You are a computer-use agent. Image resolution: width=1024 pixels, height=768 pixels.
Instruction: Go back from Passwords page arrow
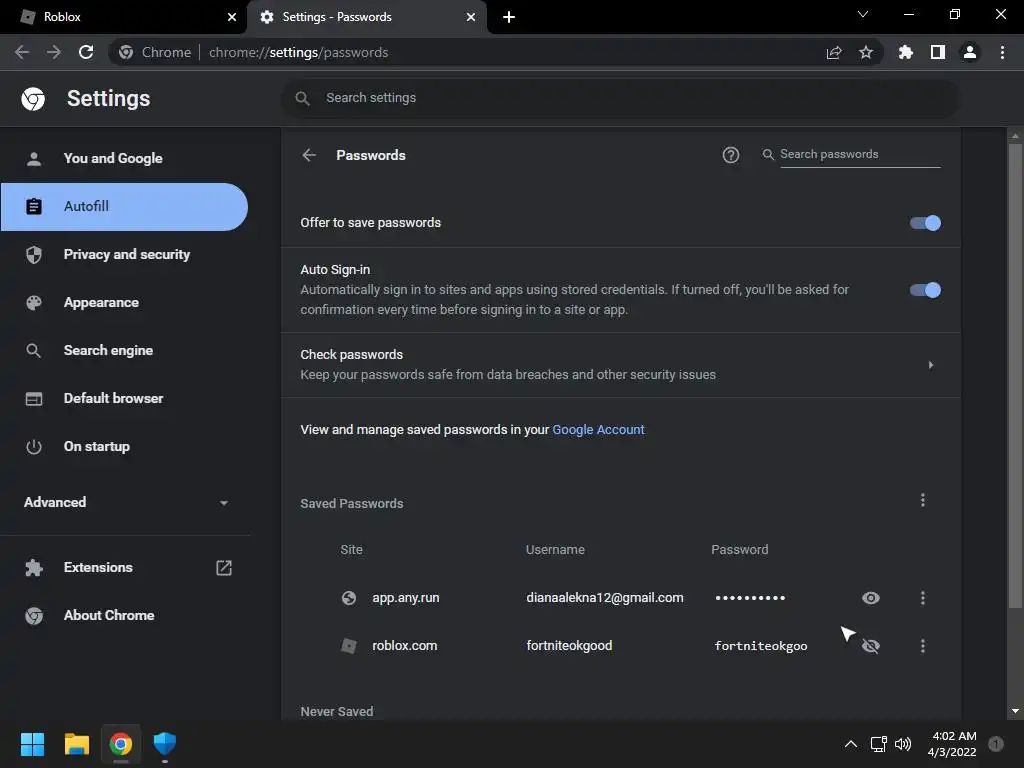point(309,155)
